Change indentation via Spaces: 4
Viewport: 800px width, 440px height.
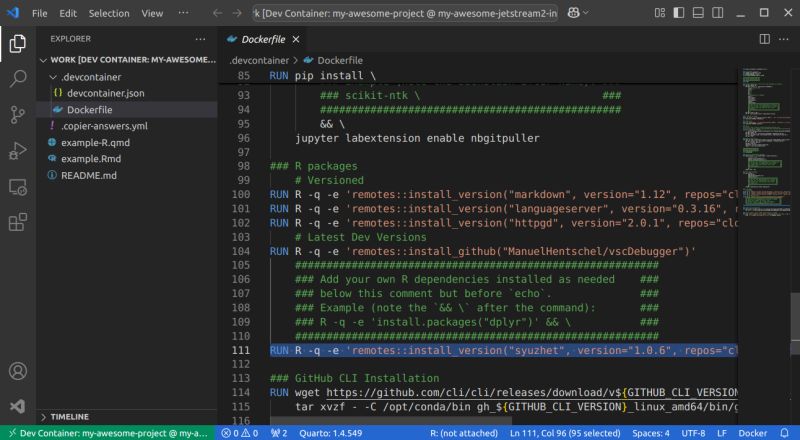click(651, 433)
